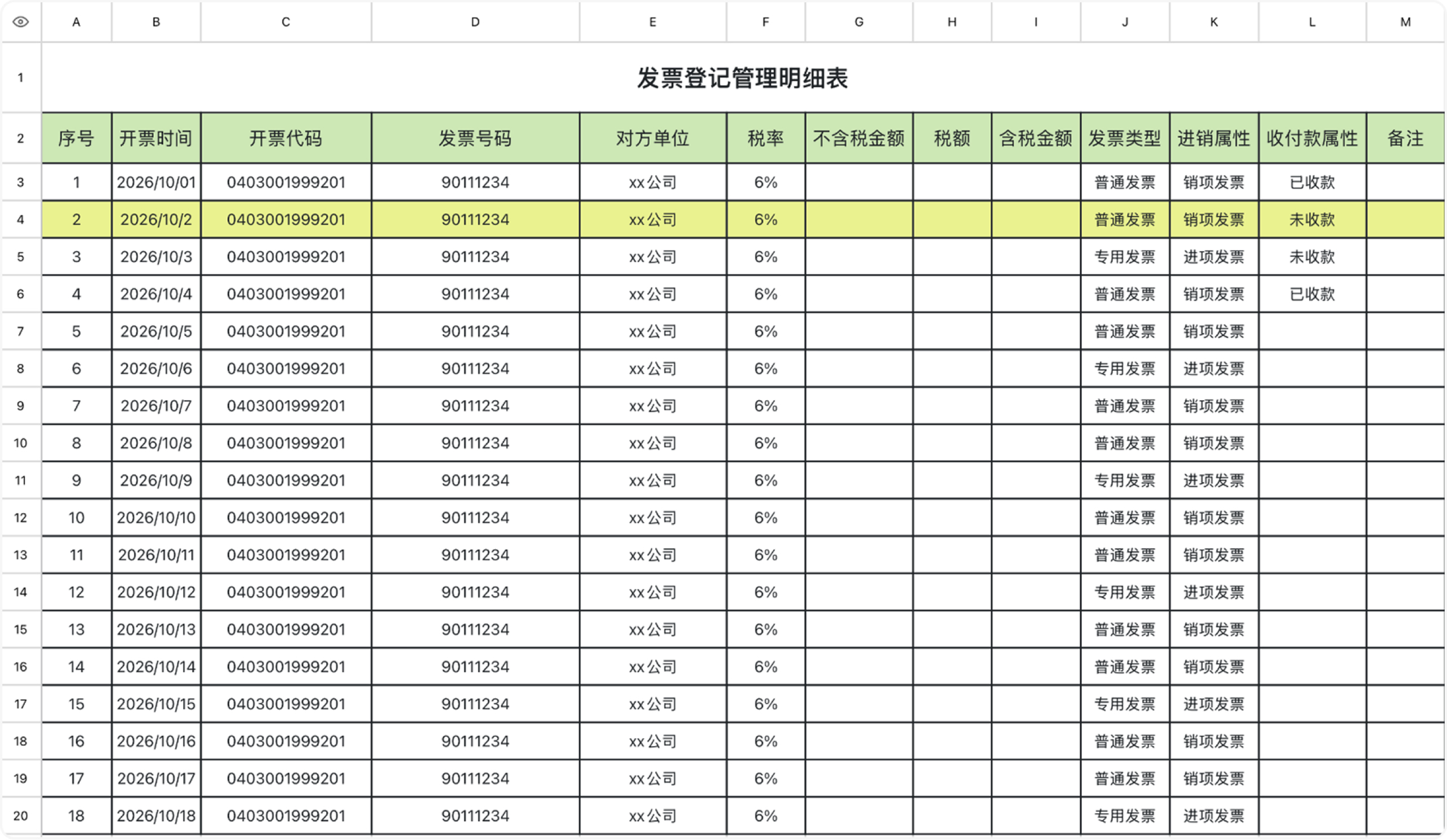Screen dimensions: 1447x840
Task: Click 普通发票 in the 2026/10/17 row
Action: (1125, 778)
